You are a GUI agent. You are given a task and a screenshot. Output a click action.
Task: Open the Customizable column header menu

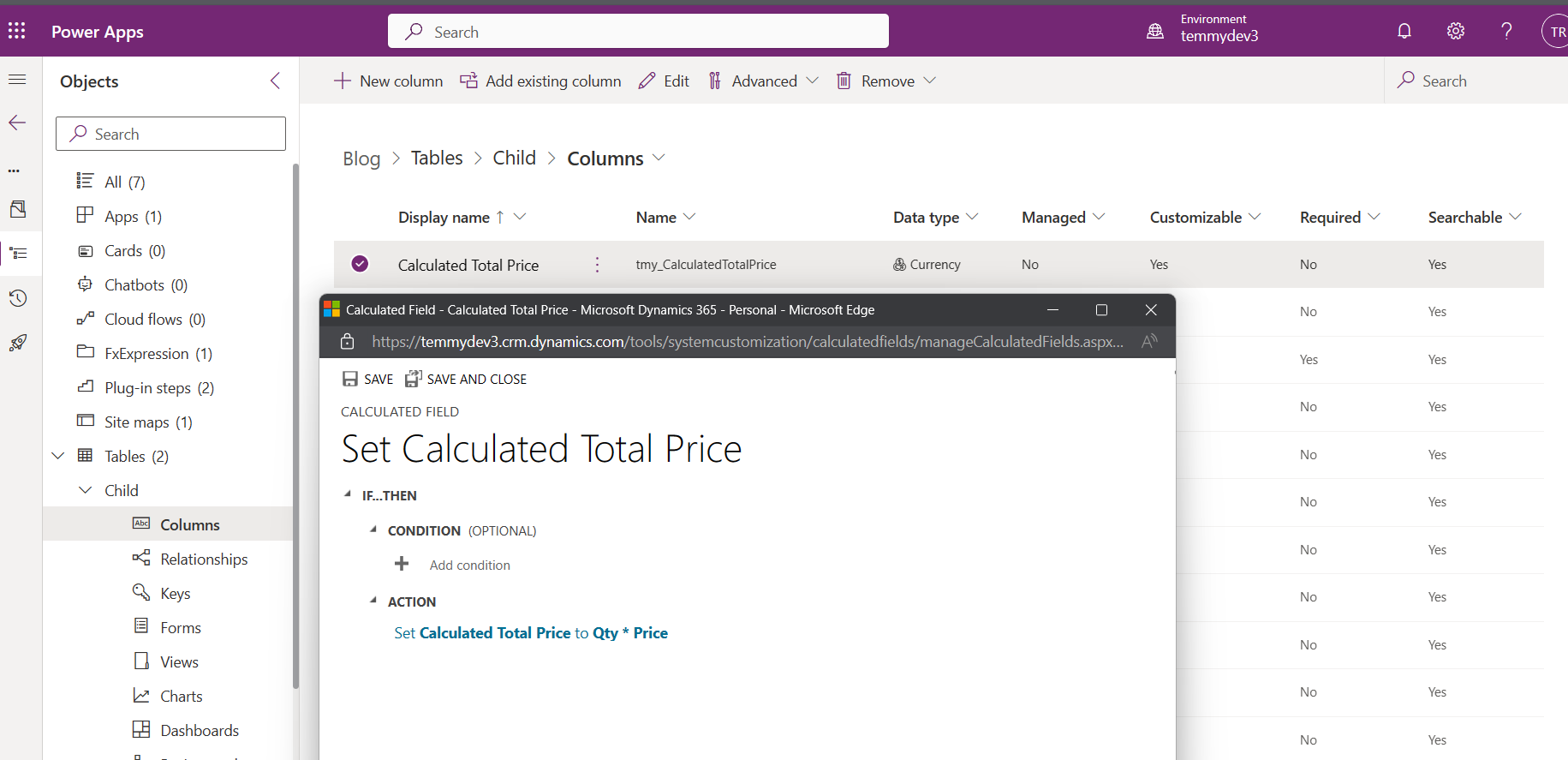click(1255, 217)
